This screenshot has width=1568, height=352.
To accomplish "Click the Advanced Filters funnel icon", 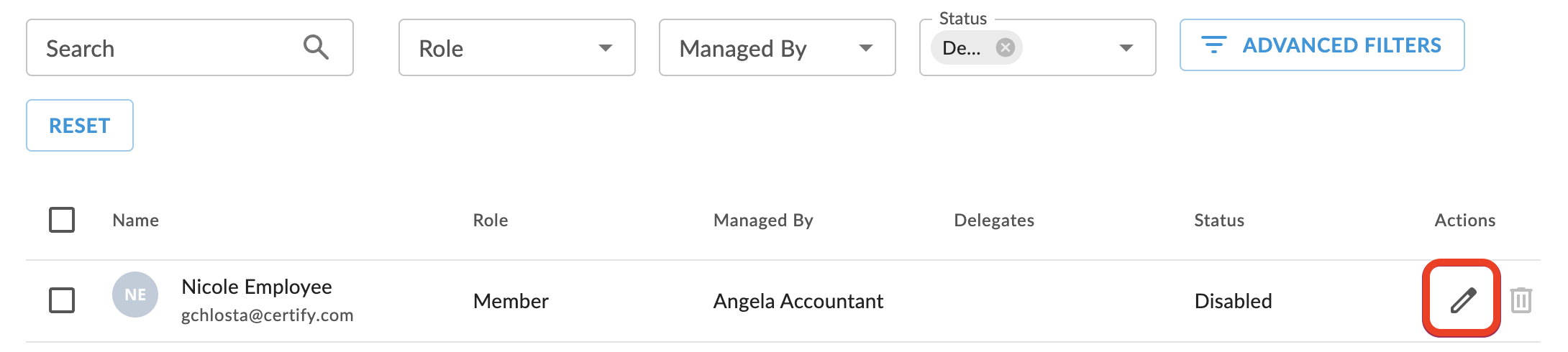I will (1214, 45).
